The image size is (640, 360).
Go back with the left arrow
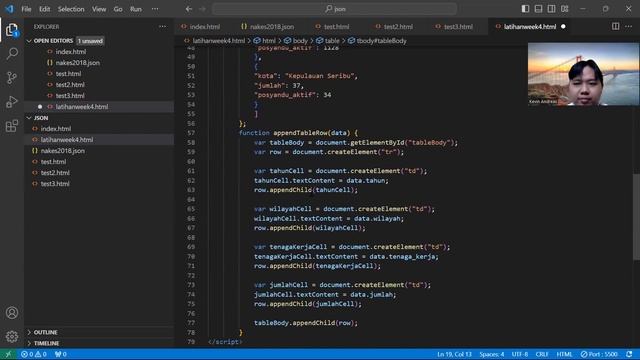click(189, 9)
